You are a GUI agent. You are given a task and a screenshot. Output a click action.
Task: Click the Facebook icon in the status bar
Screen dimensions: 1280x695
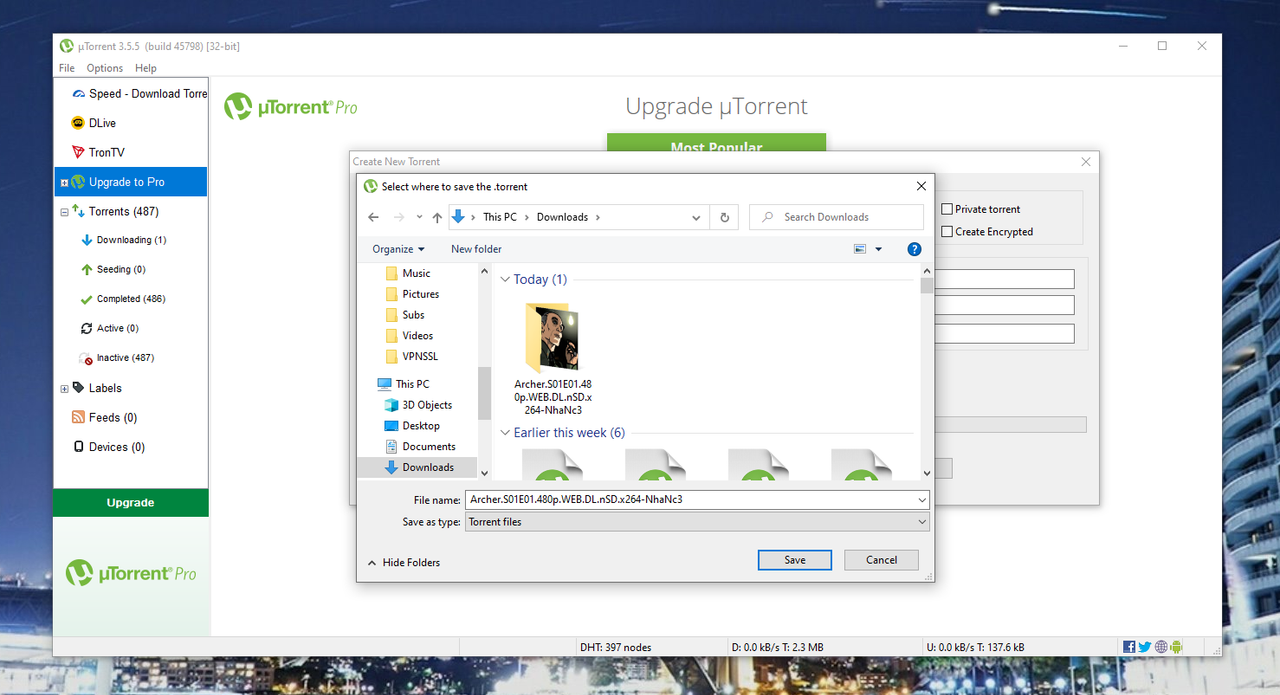click(x=1129, y=647)
